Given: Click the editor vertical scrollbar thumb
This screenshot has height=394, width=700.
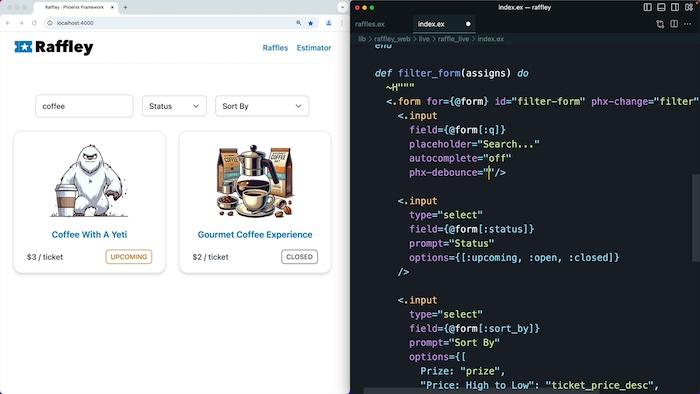Looking at the screenshot, I should point(696,218).
